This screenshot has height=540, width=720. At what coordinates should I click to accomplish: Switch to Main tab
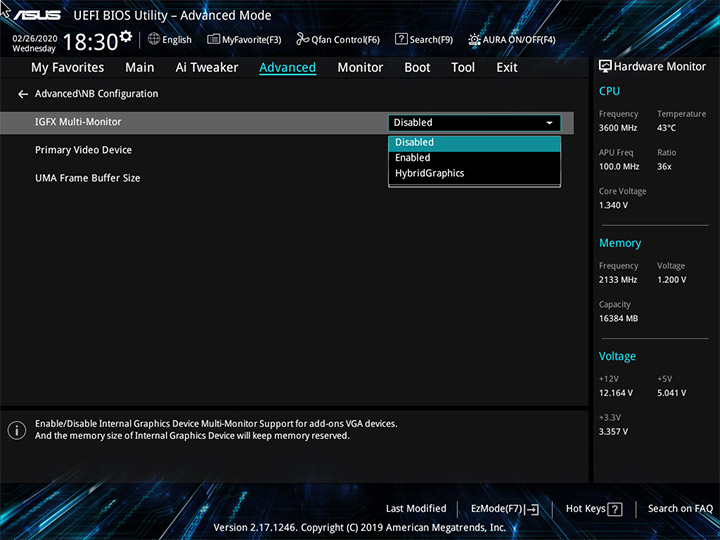pyautogui.click(x=140, y=68)
